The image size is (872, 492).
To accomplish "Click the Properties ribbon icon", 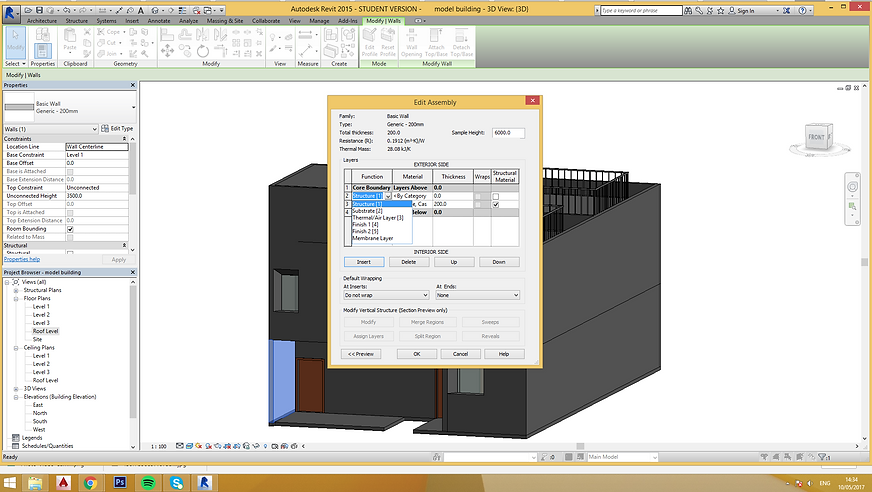I will [x=43, y=50].
